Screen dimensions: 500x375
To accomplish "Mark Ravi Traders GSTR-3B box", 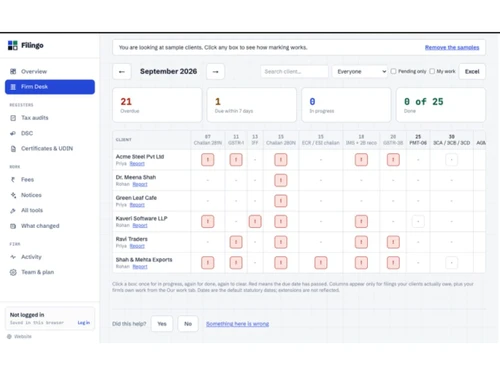I will 393,242.
